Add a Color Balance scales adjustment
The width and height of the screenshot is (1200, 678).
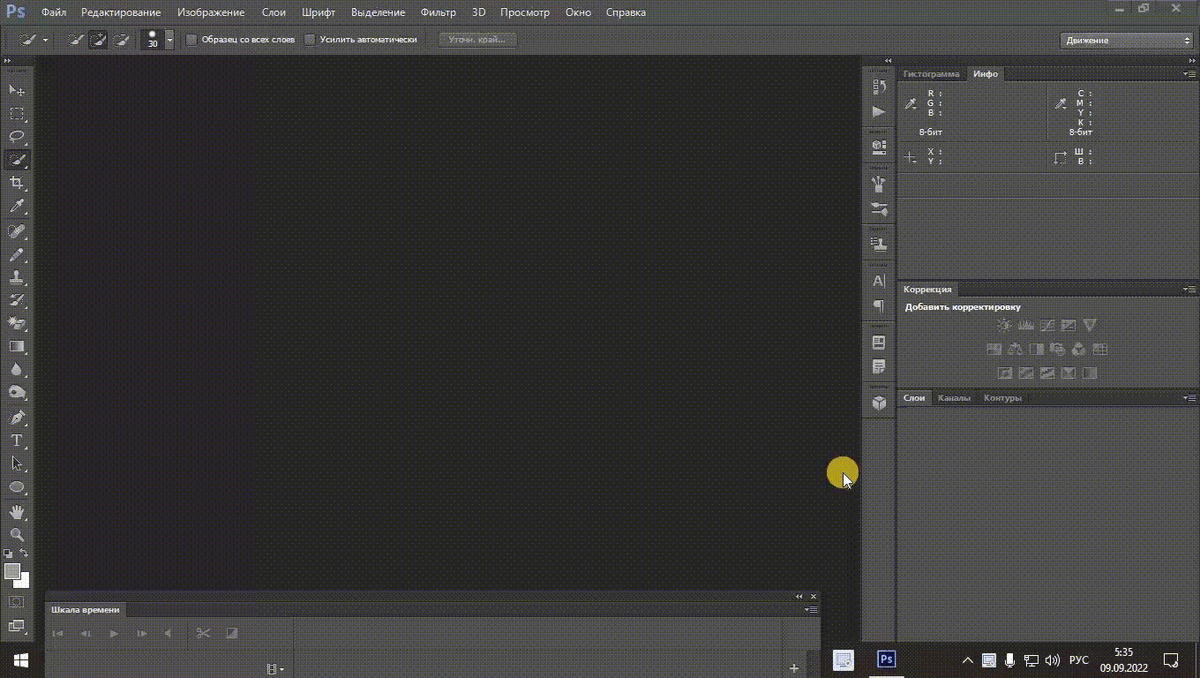[x=1015, y=349]
